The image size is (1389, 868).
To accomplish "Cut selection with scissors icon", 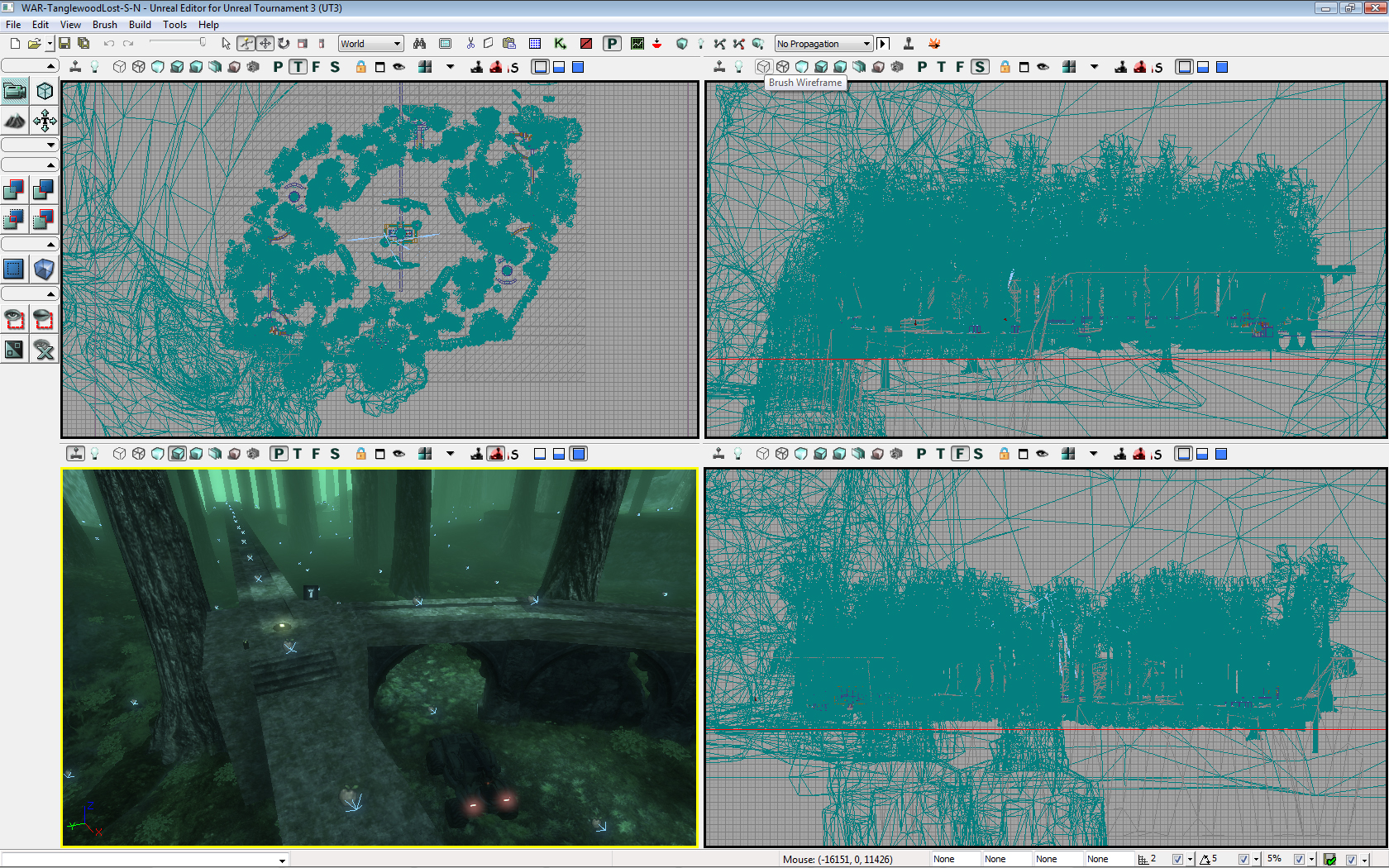I will point(470,44).
